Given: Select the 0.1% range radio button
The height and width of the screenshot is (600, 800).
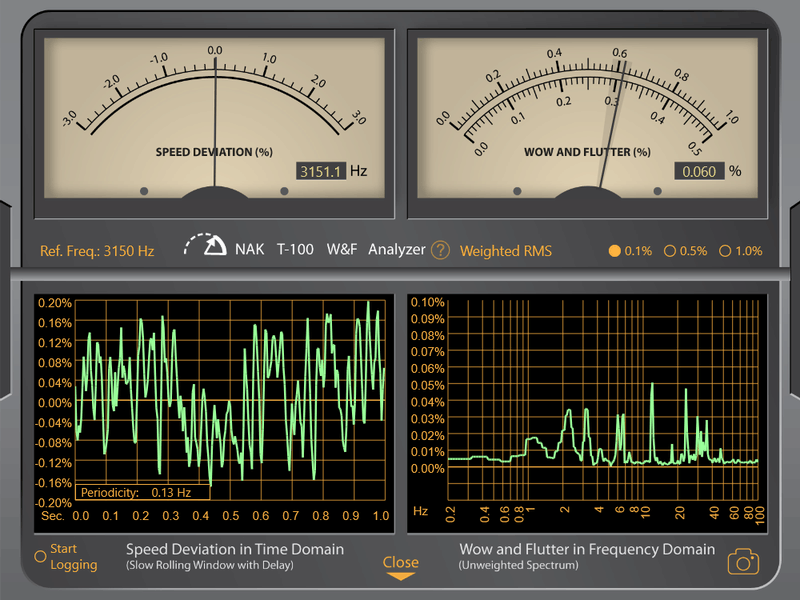Looking at the screenshot, I should [615, 251].
